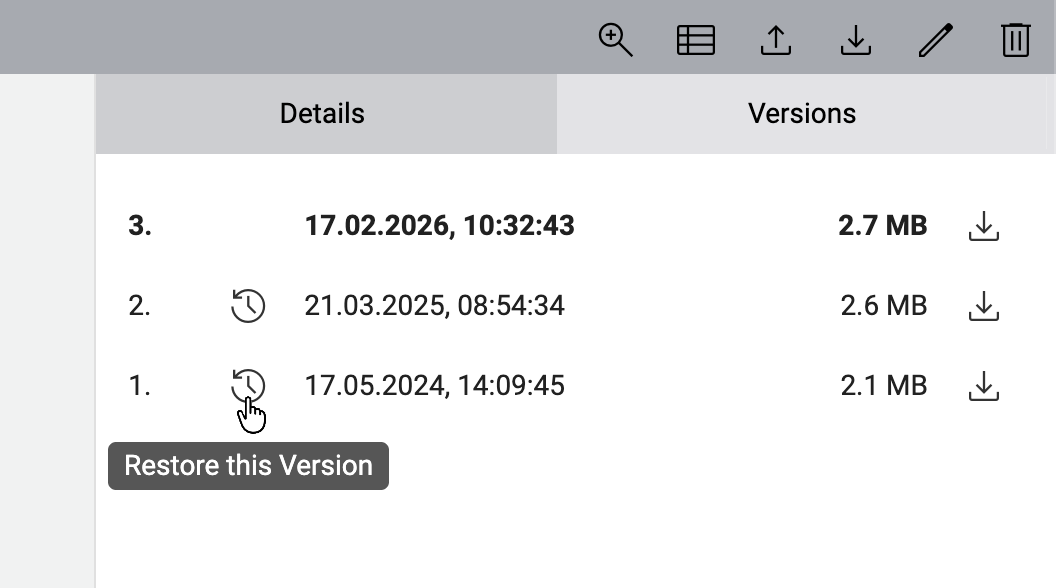Click the 2.1 MB size label
Image resolution: width=1056 pixels, height=588 pixels.
[x=883, y=385]
